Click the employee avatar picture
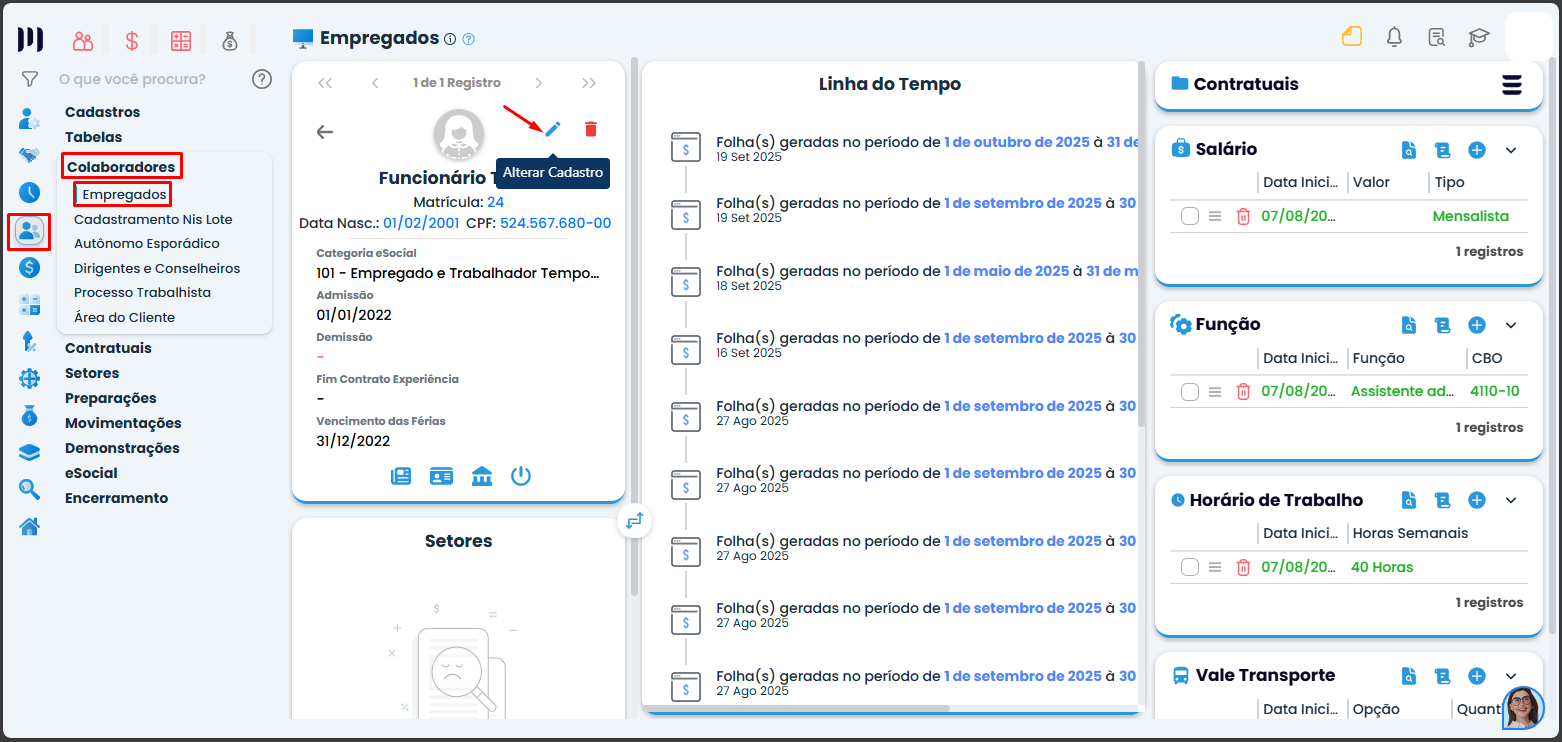 pos(459,135)
